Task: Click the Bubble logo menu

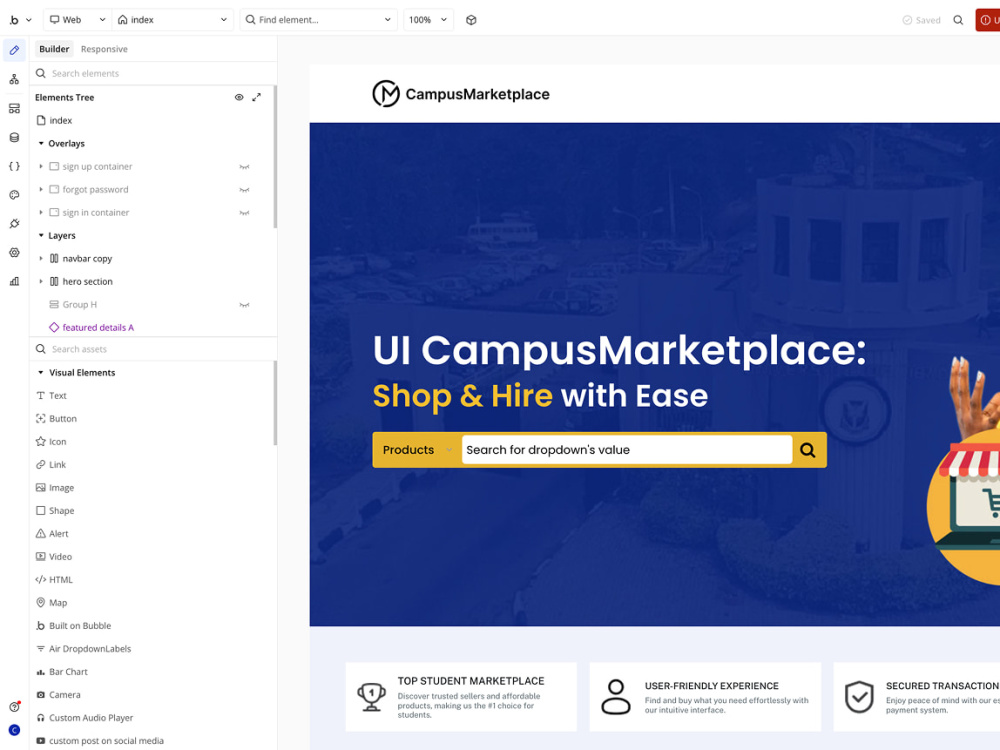Action: (x=19, y=20)
